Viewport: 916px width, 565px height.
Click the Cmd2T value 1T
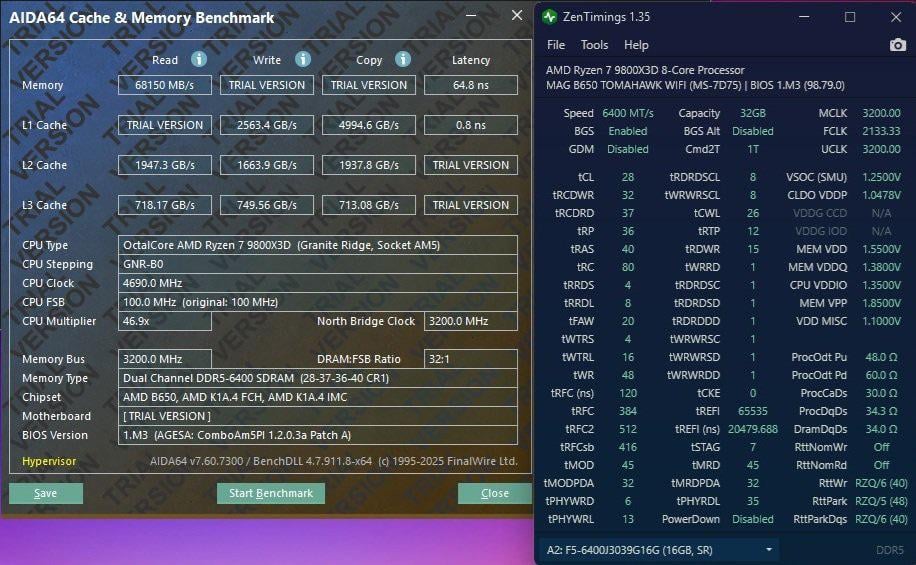click(752, 150)
